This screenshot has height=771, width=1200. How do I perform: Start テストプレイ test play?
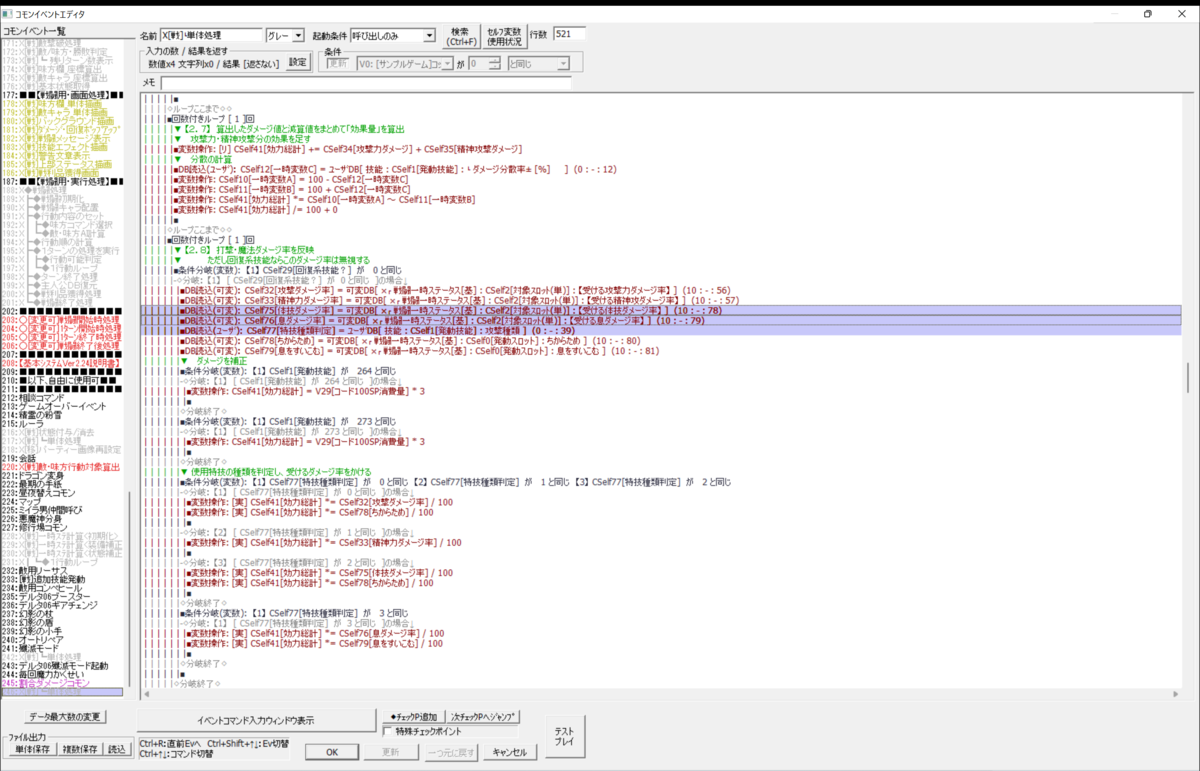tap(564, 736)
